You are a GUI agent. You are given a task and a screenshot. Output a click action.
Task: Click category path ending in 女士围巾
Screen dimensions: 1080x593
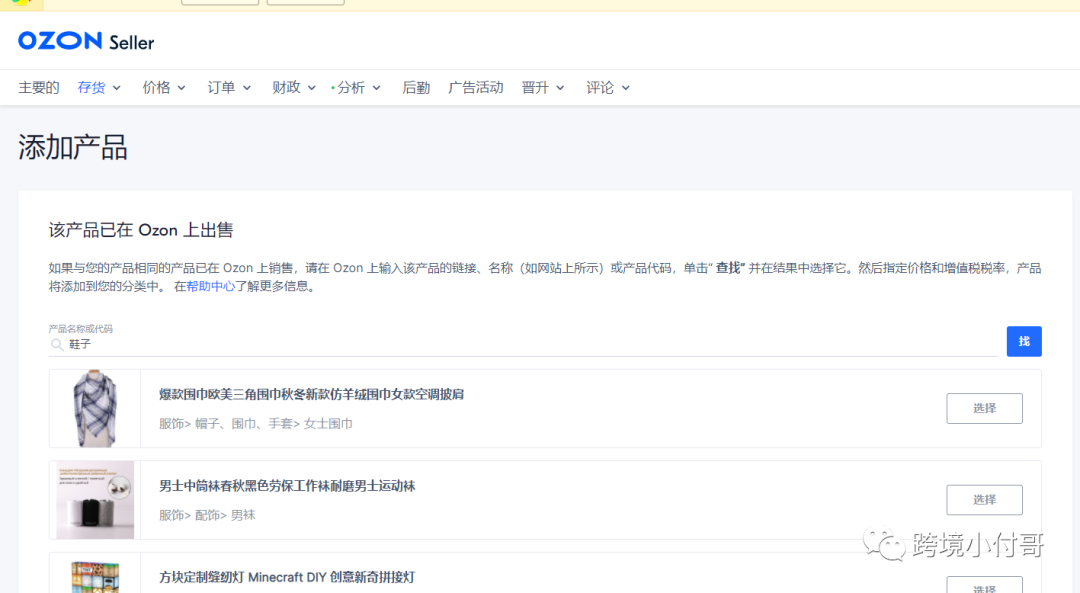coord(256,424)
